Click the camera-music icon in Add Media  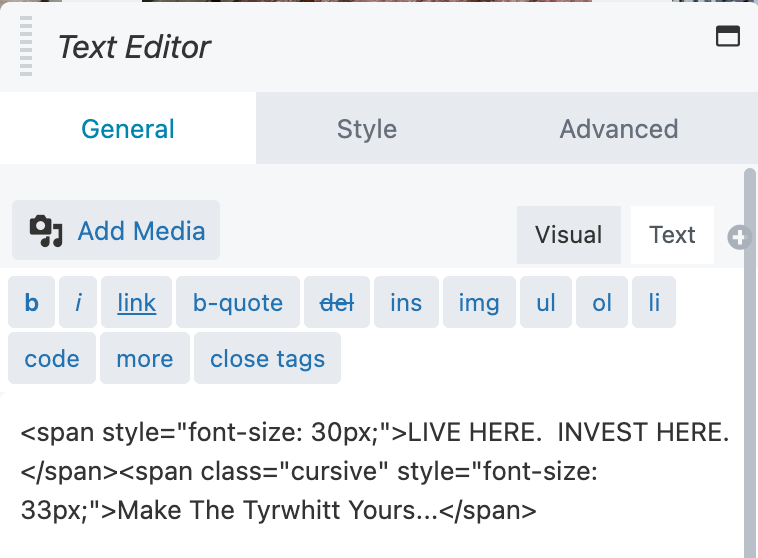[46, 231]
